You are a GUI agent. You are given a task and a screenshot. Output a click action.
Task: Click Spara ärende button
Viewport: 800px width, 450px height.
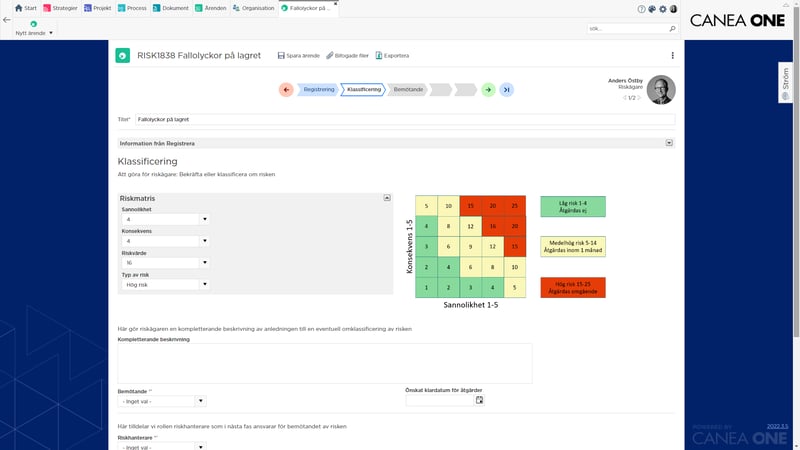298,56
